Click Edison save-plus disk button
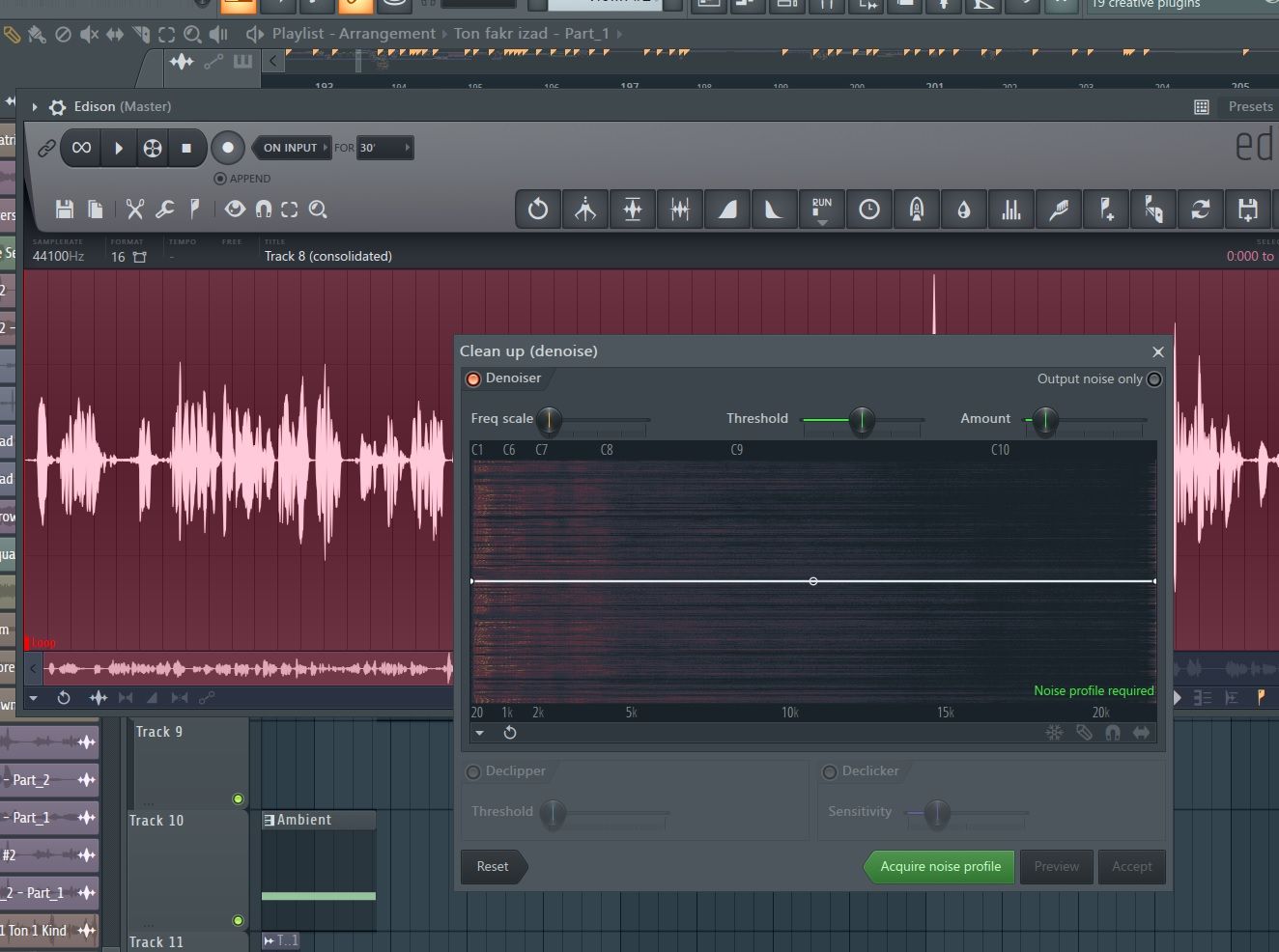Viewport: 1279px width, 952px height. pos(1248,209)
